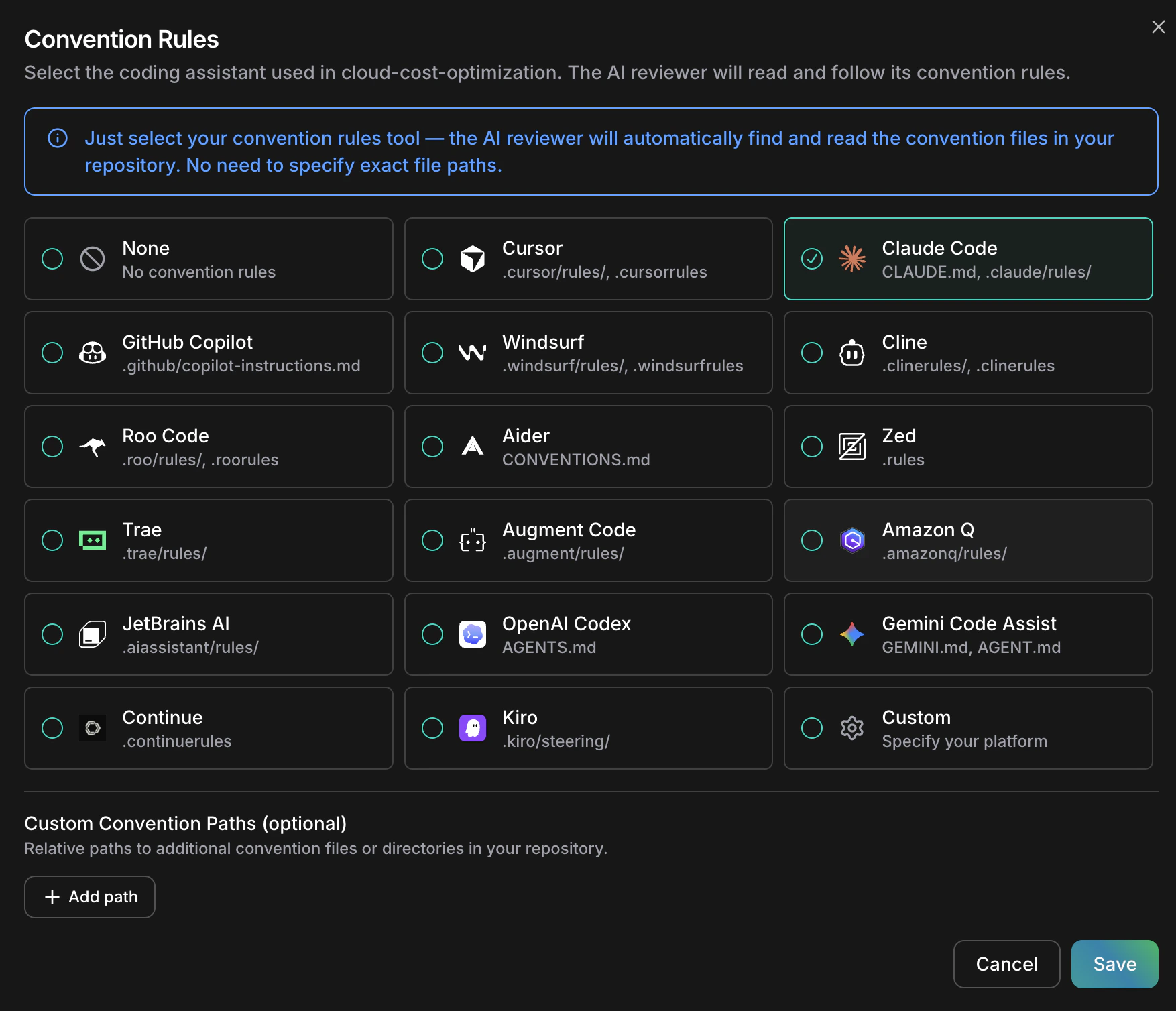
Task: Click the Custom gear icon
Action: tap(852, 728)
